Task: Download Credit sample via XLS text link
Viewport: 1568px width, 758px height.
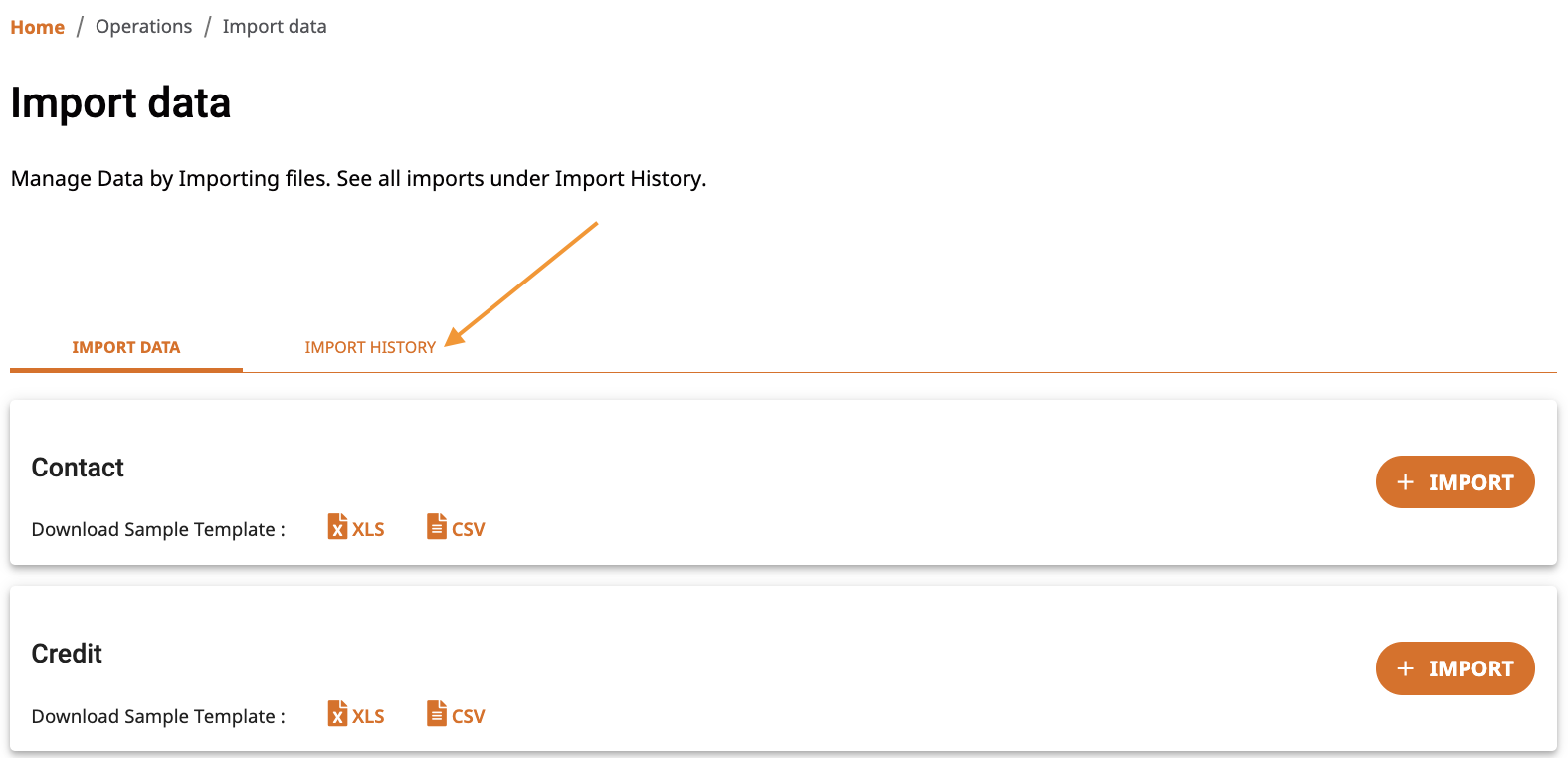Action: click(368, 717)
